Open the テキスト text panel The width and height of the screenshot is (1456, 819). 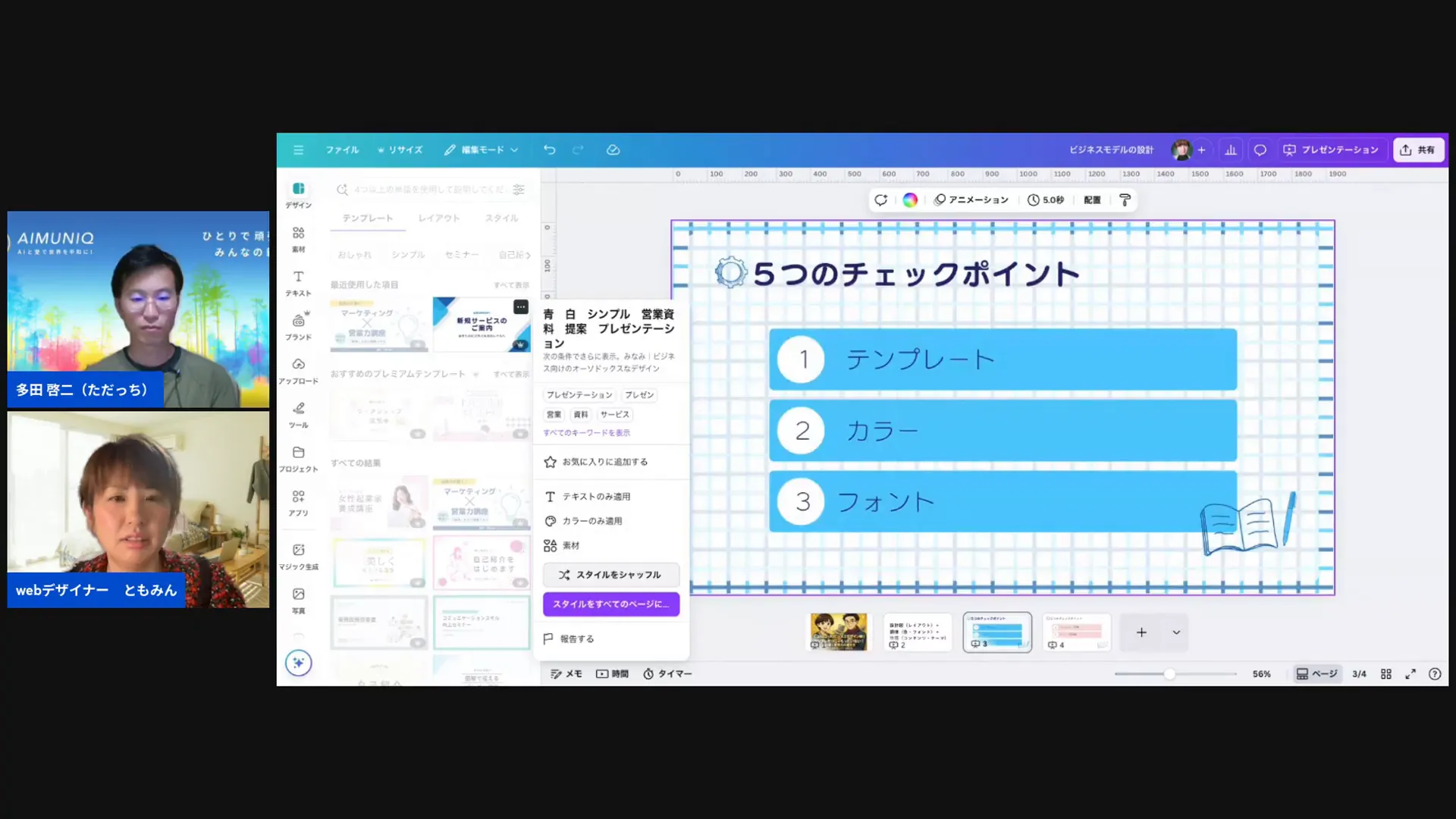(x=298, y=284)
